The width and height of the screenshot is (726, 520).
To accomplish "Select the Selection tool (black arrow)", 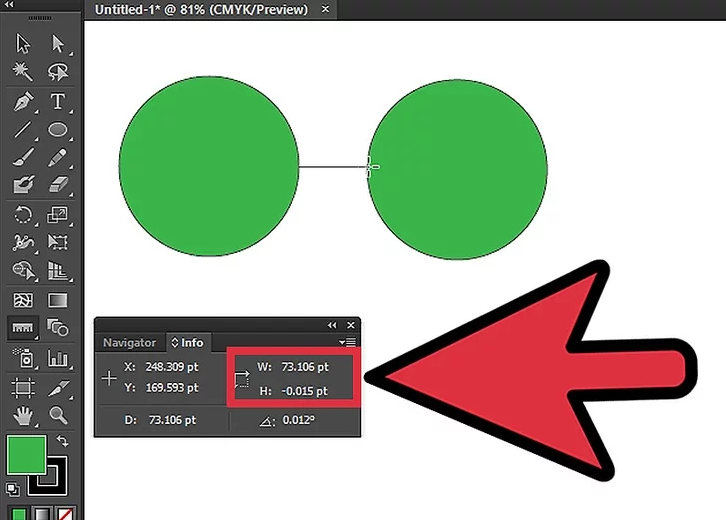I will coord(23,44).
